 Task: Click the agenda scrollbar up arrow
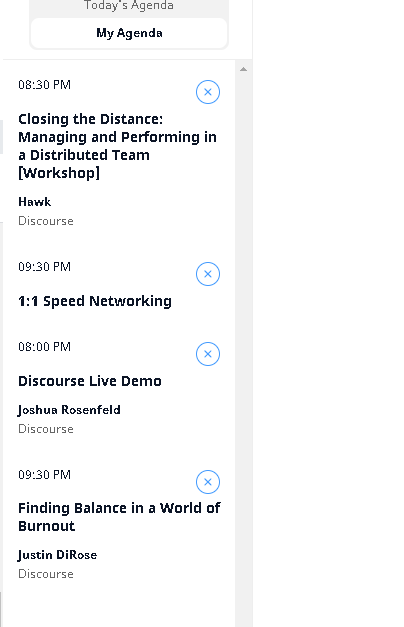[x=243, y=69]
